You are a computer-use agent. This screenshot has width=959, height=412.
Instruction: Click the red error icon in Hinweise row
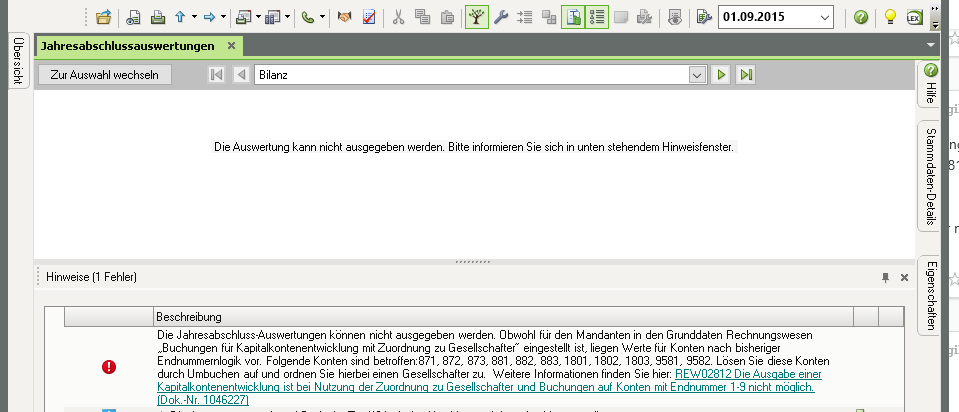coord(109,367)
